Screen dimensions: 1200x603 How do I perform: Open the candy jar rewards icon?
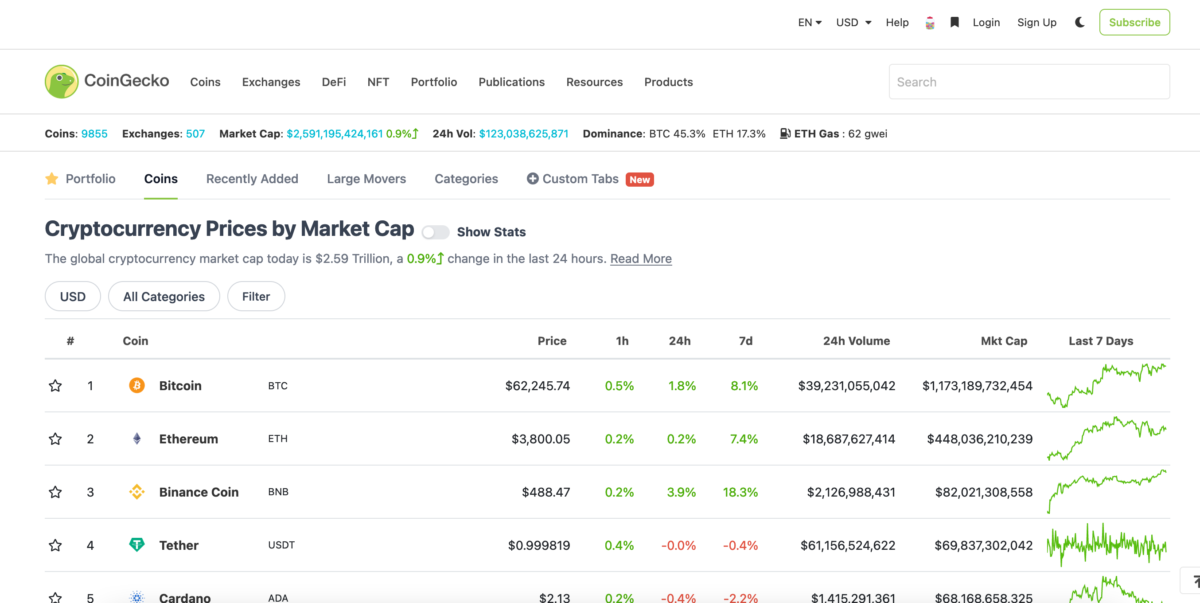pos(930,22)
